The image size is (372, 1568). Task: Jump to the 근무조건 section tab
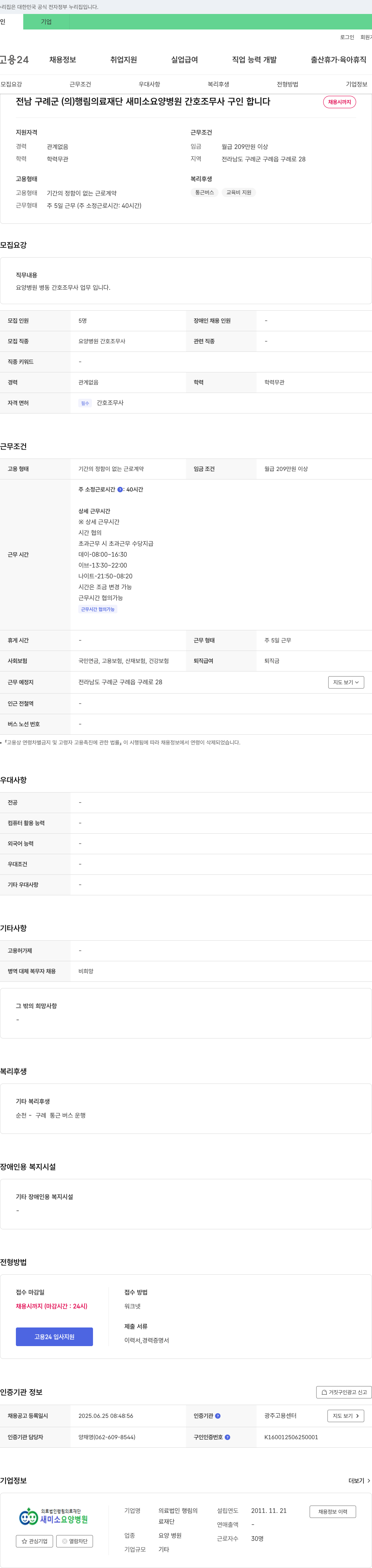tap(80, 84)
